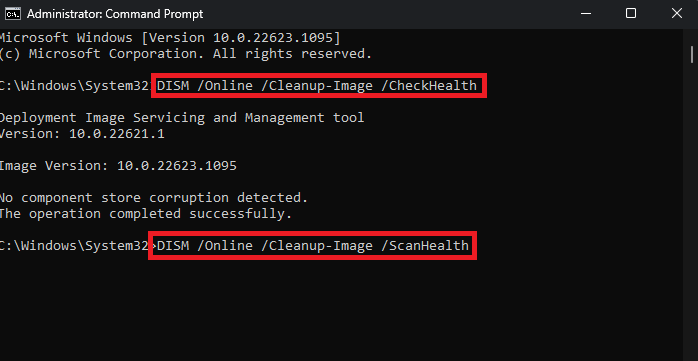The height and width of the screenshot is (361, 698).
Task: Click the first C:\Windows\System32 prompt path
Action: pyautogui.click(x=75, y=85)
